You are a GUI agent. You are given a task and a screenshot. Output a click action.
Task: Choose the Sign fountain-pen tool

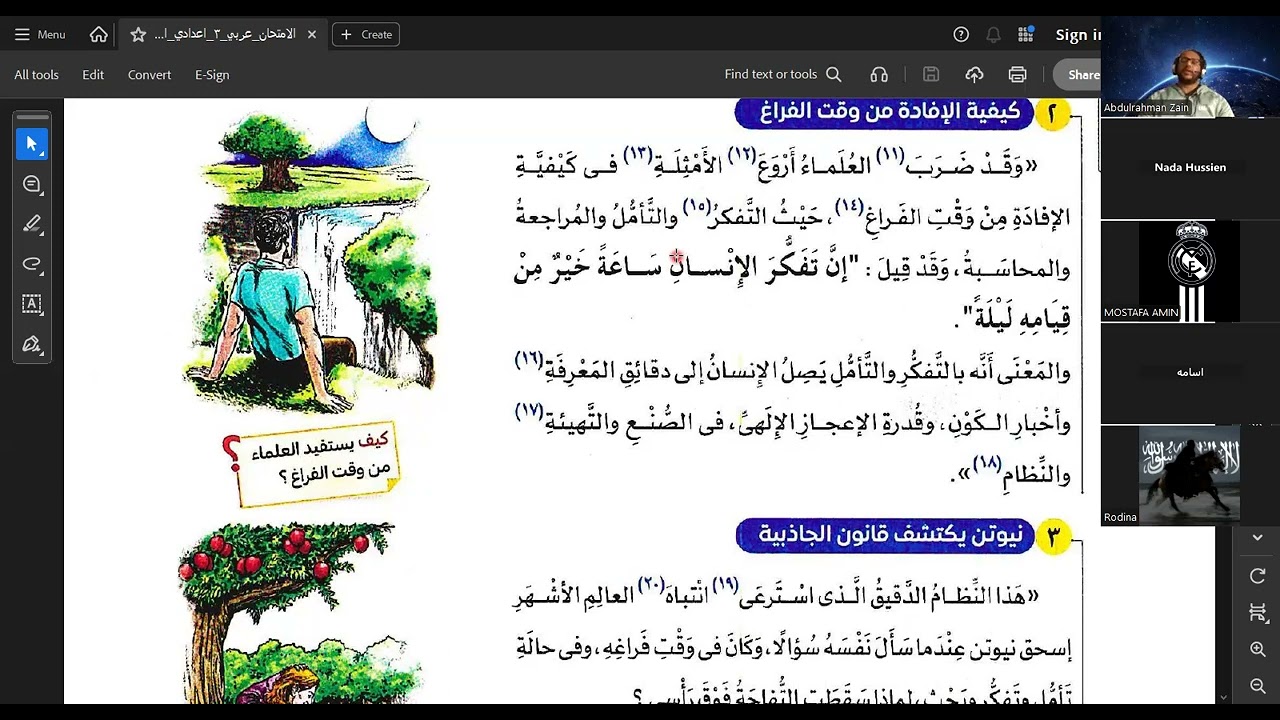coord(31,344)
